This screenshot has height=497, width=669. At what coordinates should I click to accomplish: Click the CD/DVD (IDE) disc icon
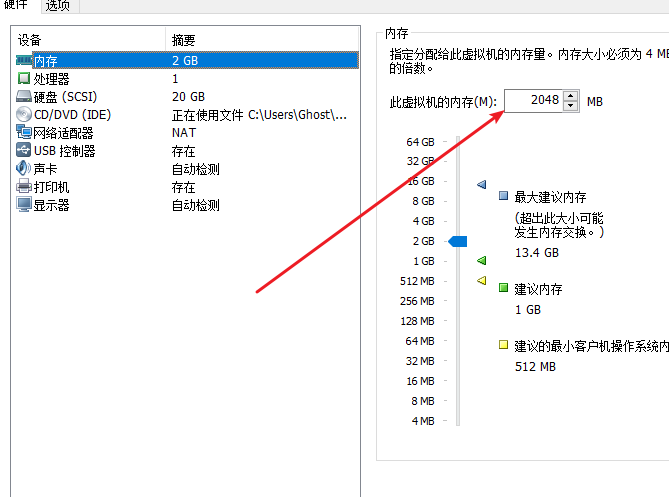24,114
